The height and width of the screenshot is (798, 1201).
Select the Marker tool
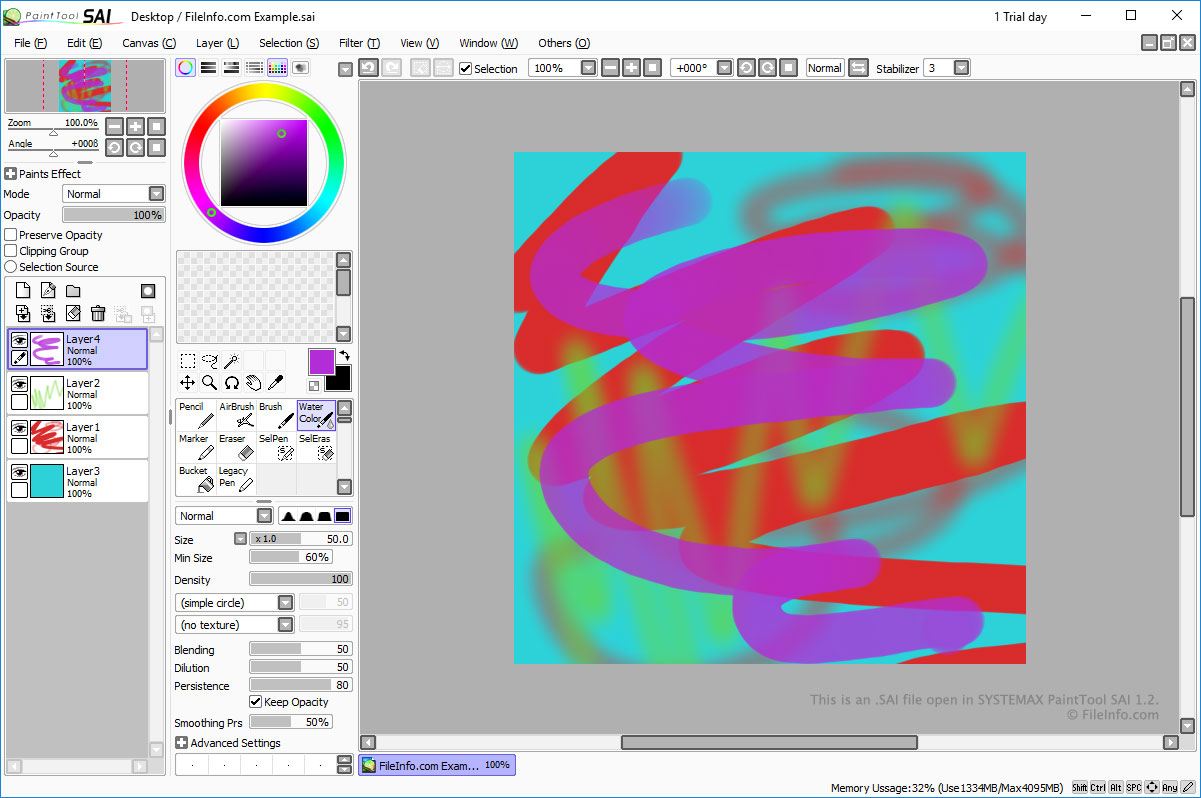pyautogui.click(x=196, y=447)
